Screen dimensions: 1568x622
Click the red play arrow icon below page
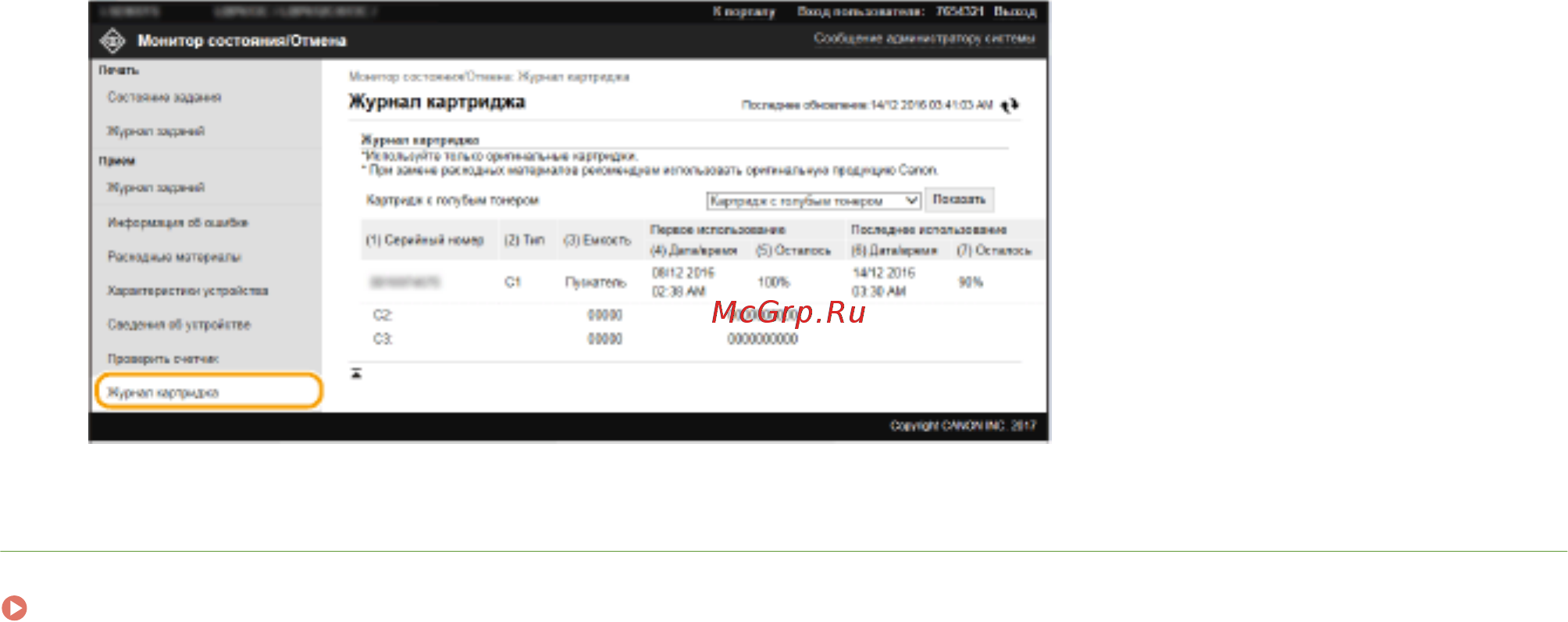[14, 607]
